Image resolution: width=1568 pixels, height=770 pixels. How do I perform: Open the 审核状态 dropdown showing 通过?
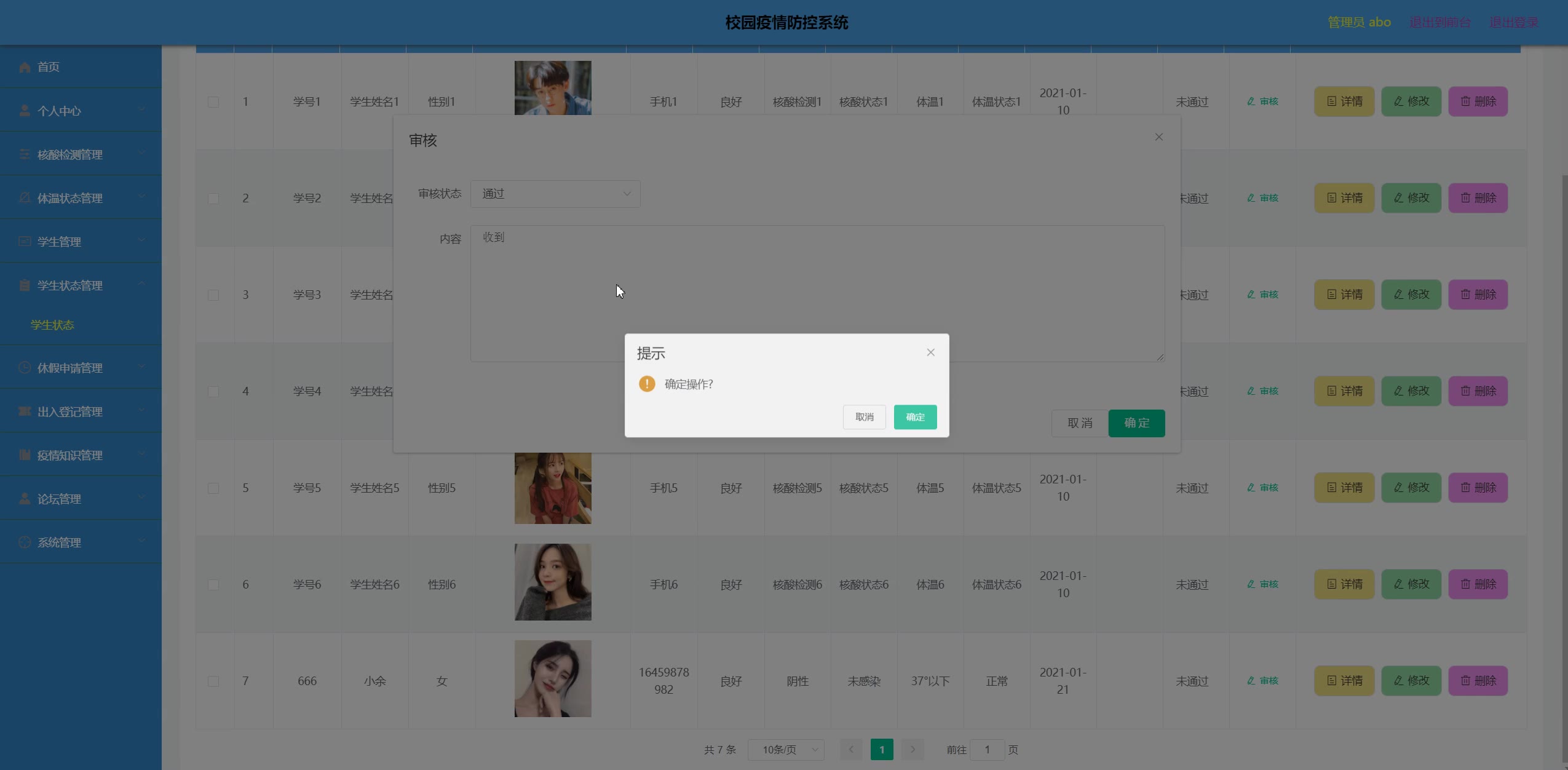pyautogui.click(x=555, y=194)
